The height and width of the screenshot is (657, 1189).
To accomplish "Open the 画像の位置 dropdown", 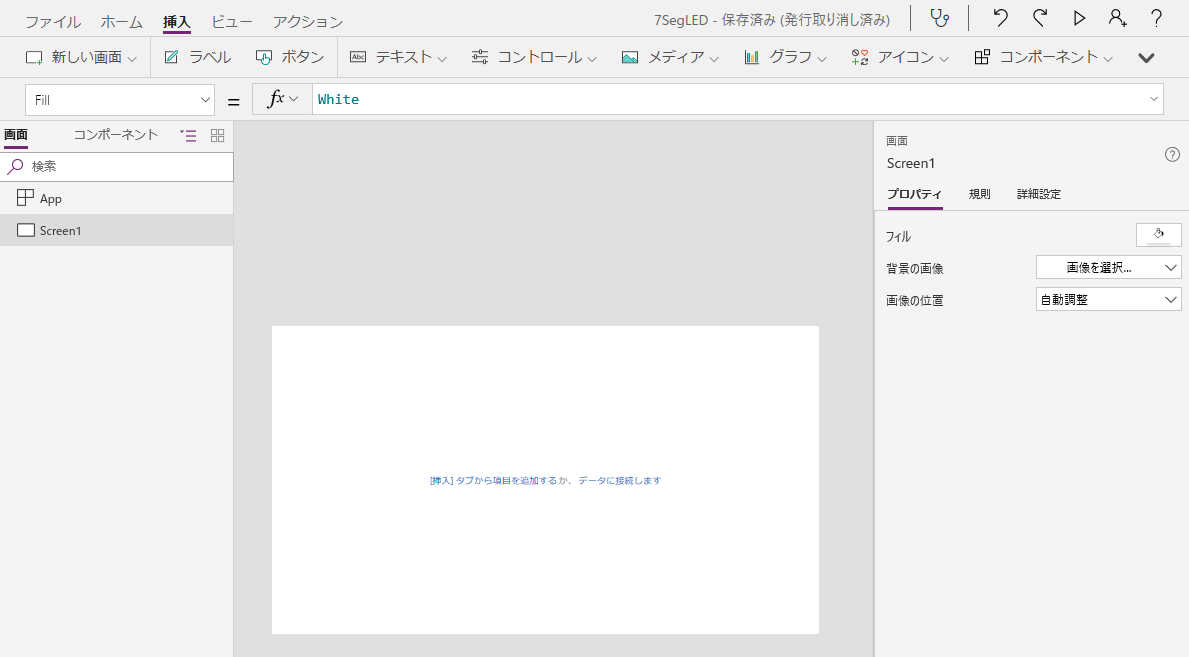I will 1109,300.
